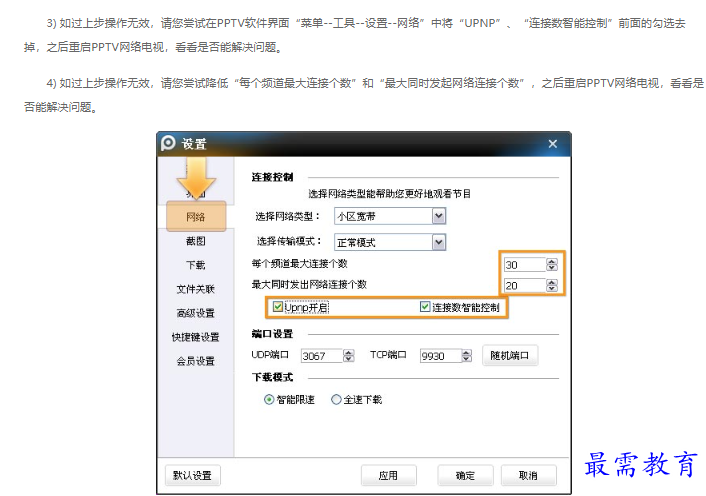Click the 下载模式 section heading
The height and width of the screenshot is (496, 706).
[272, 377]
